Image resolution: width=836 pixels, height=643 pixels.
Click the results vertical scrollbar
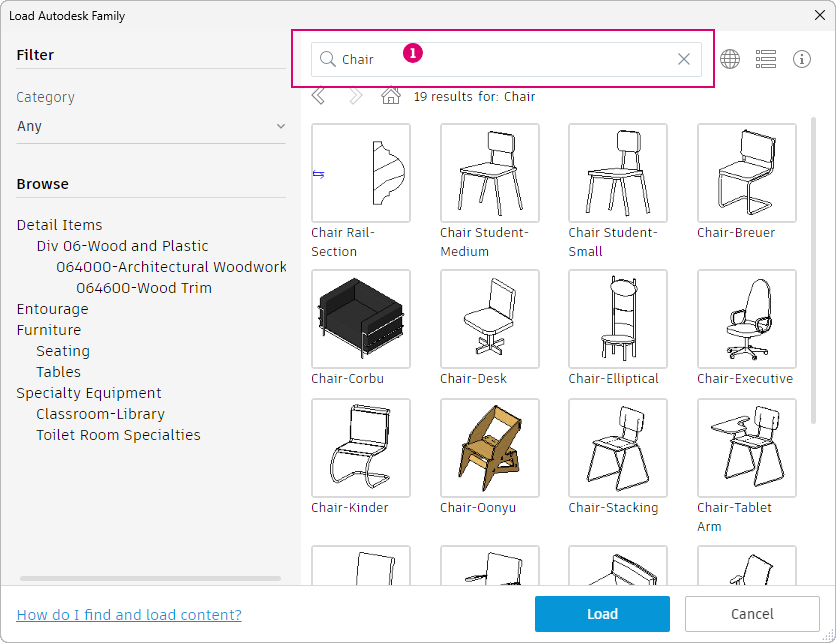point(814,270)
